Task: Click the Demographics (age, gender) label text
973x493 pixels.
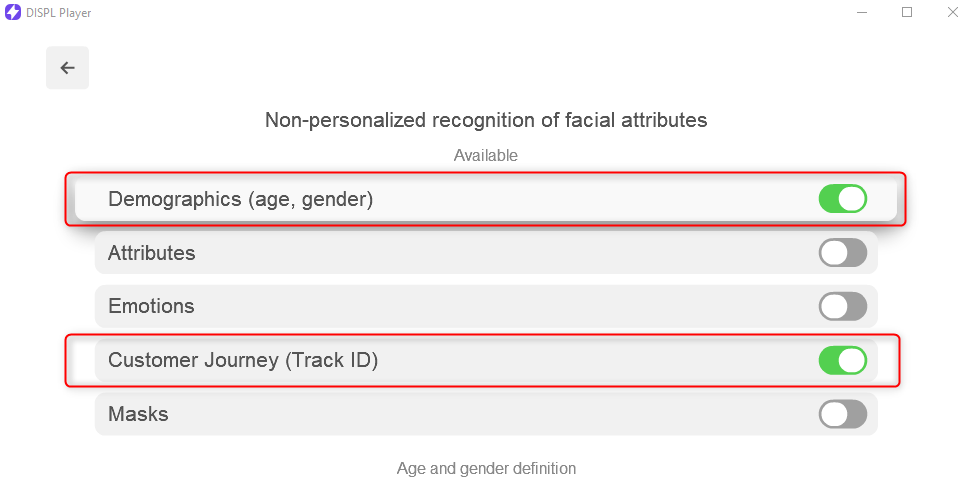Action: [241, 199]
